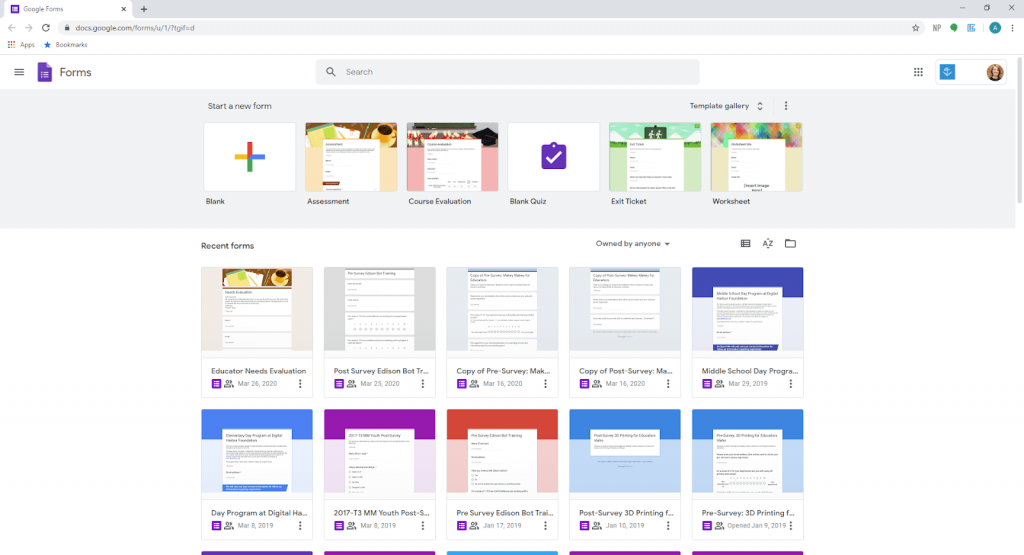
Task: Open more options for Pre Survey Edison Bot
Action: 545,526
